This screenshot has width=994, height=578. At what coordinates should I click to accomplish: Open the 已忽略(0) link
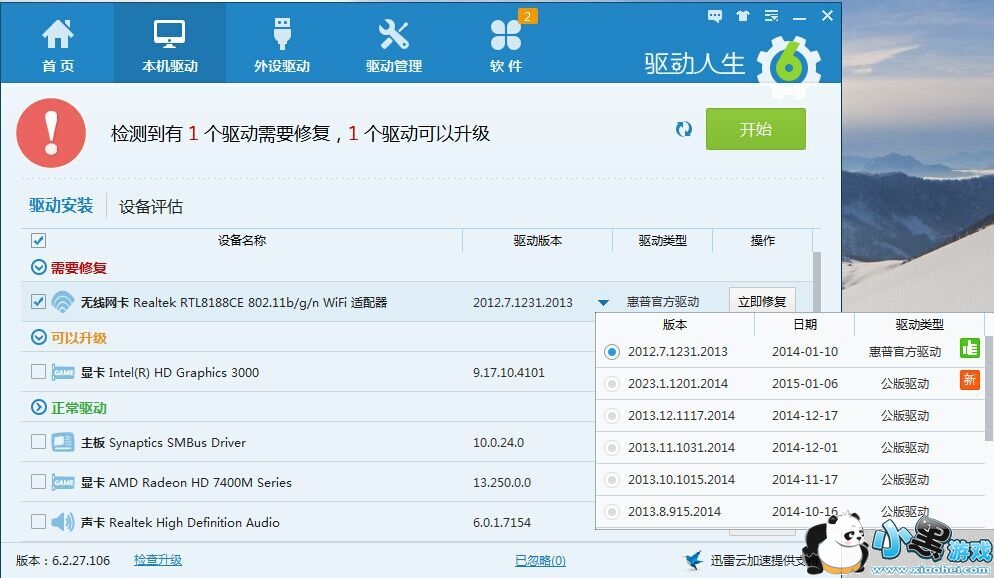click(540, 560)
